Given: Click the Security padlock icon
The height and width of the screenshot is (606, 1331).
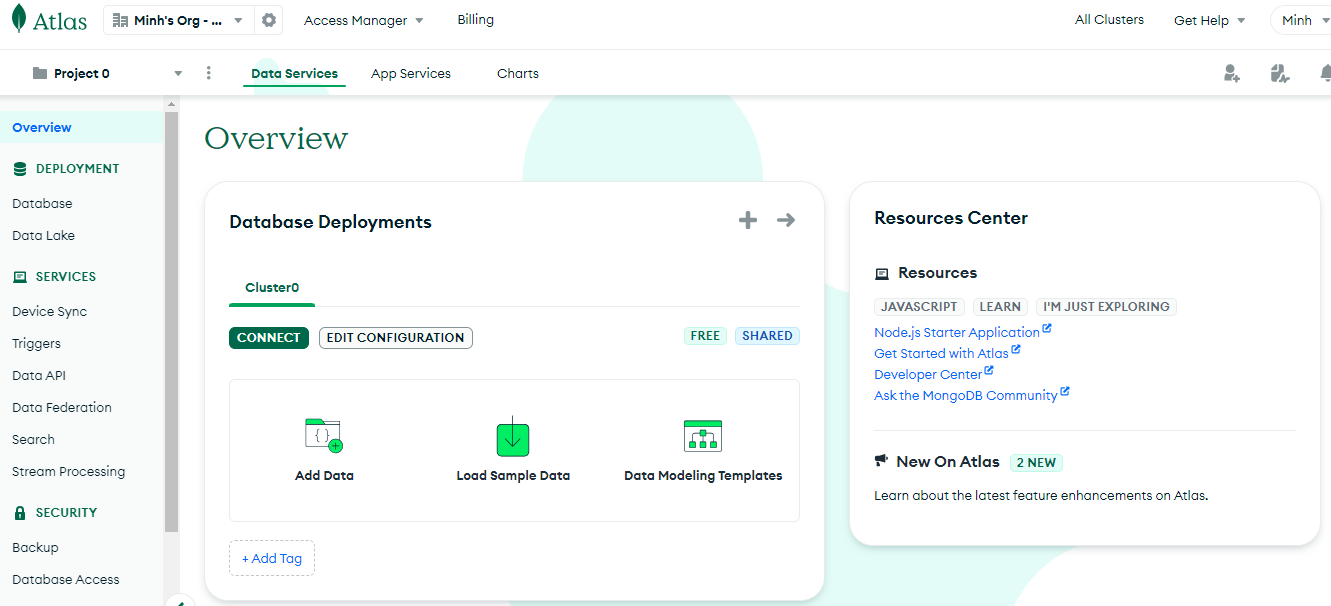Looking at the screenshot, I should pos(20,513).
